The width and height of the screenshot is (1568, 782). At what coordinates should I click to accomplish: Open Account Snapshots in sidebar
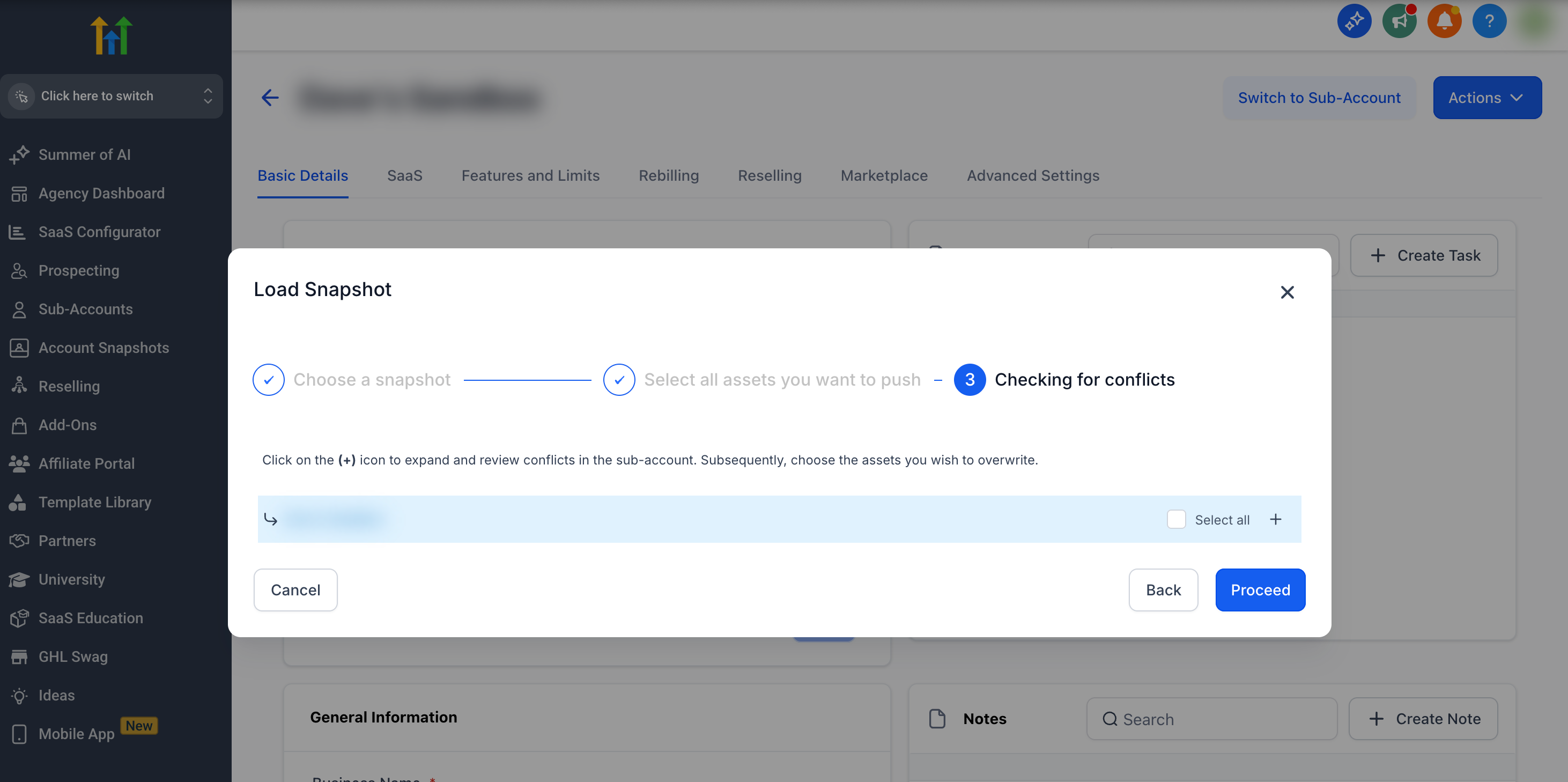pyautogui.click(x=103, y=348)
